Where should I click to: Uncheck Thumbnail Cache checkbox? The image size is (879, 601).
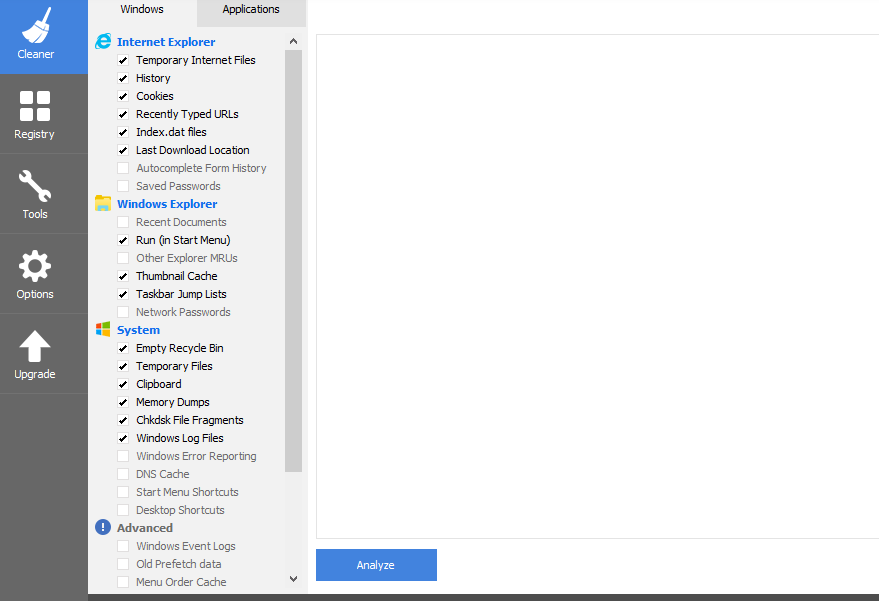[123, 276]
